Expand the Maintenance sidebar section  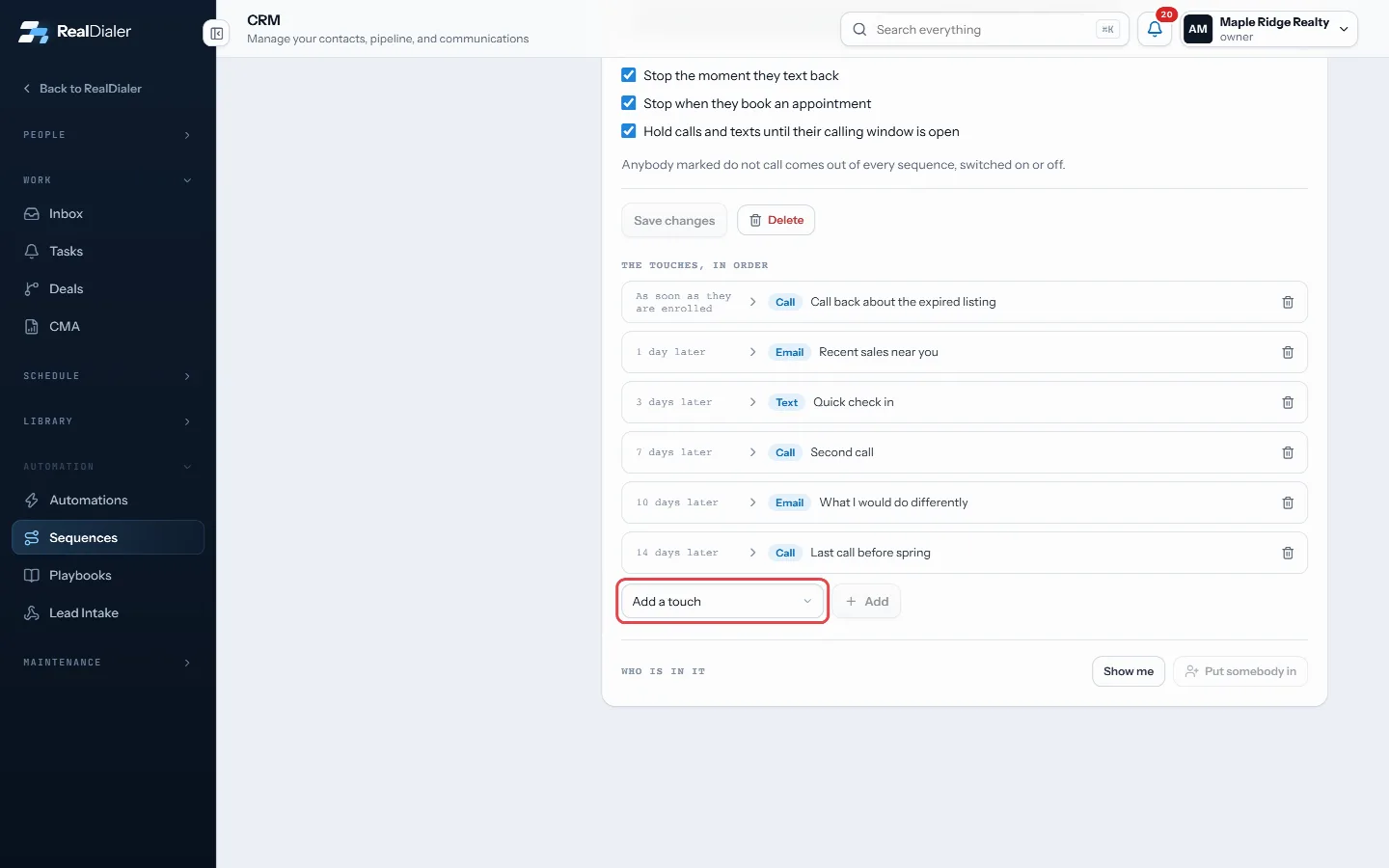point(108,663)
